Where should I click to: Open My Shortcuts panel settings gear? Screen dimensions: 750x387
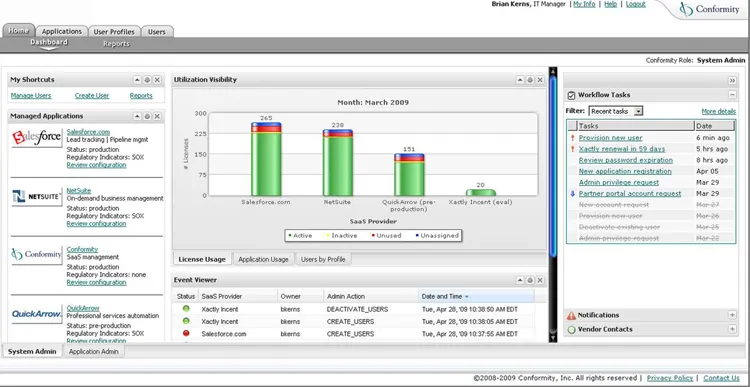(x=147, y=80)
